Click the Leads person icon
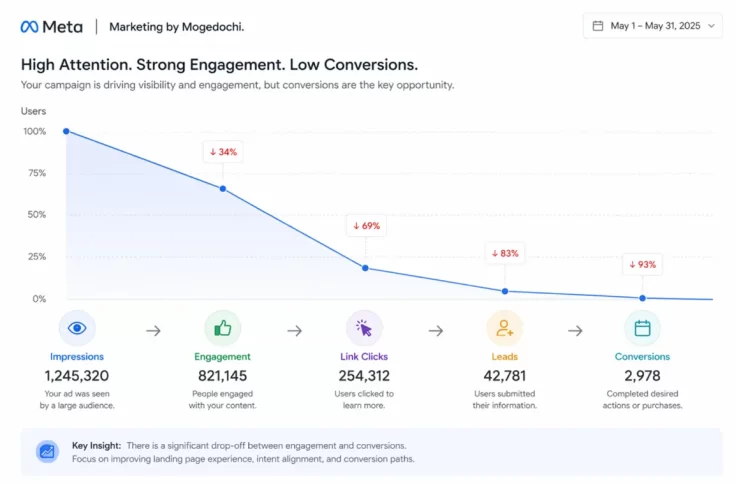The image size is (741, 486). point(504,328)
